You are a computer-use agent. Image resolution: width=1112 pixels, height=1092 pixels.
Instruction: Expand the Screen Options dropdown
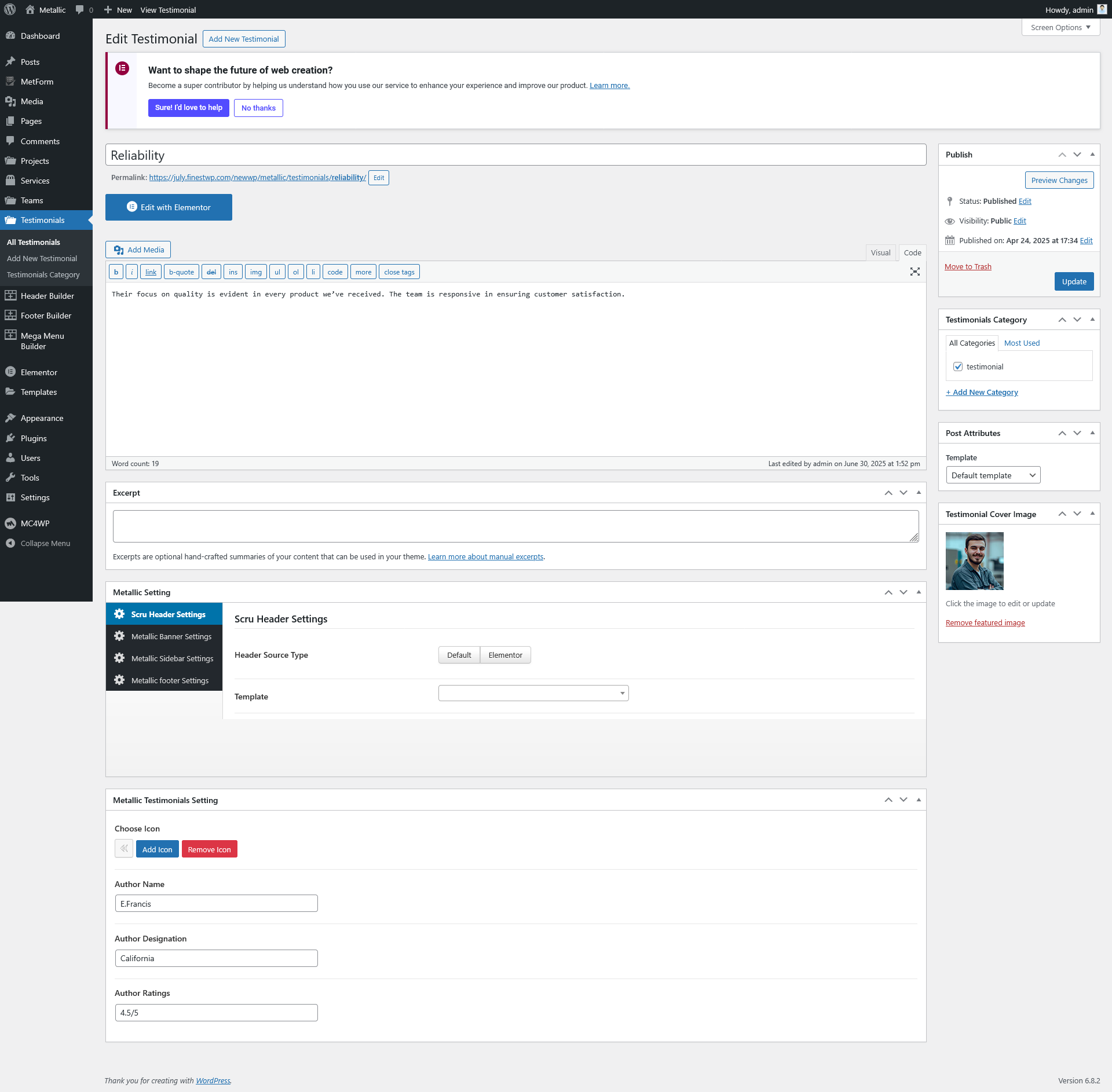point(1060,27)
